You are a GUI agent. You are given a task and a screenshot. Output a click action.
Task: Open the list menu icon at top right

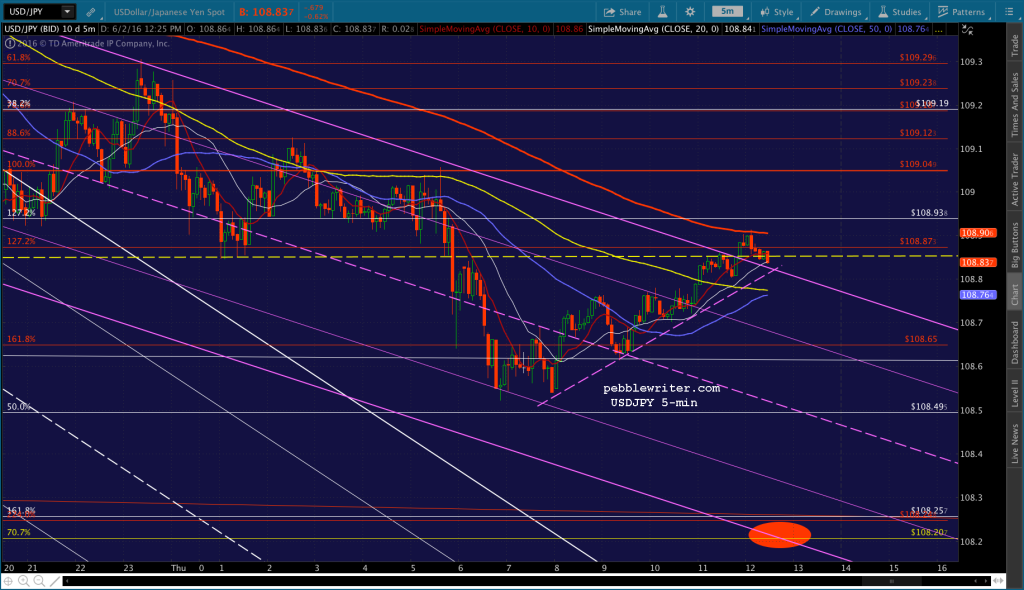[x=1008, y=12]
